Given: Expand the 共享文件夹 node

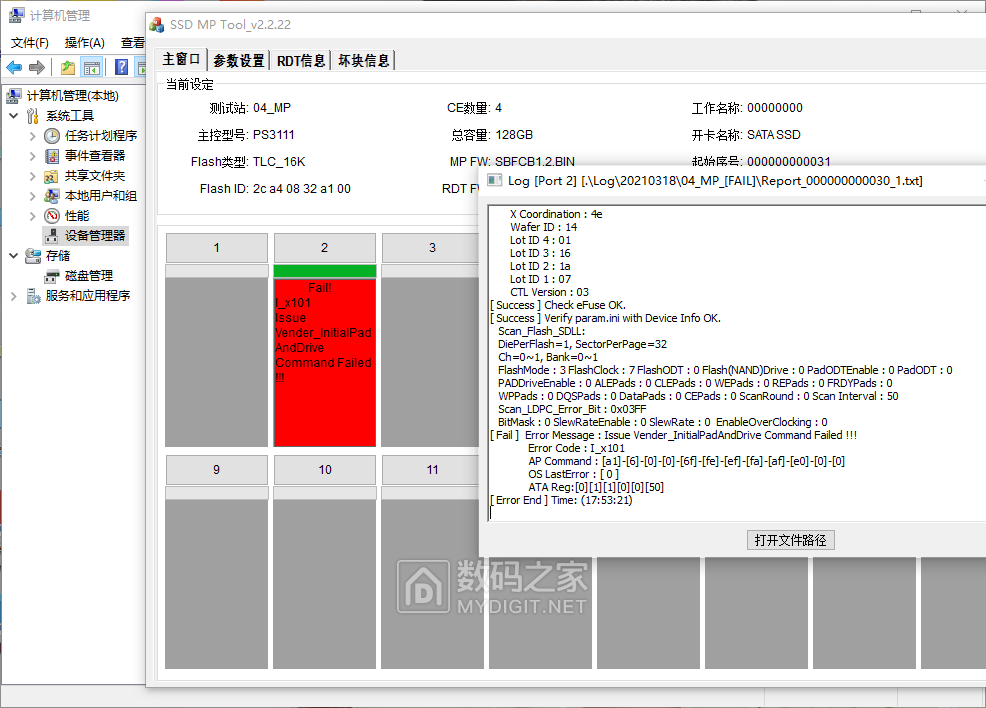Looking at the screenshot, I should coord(33,176).
